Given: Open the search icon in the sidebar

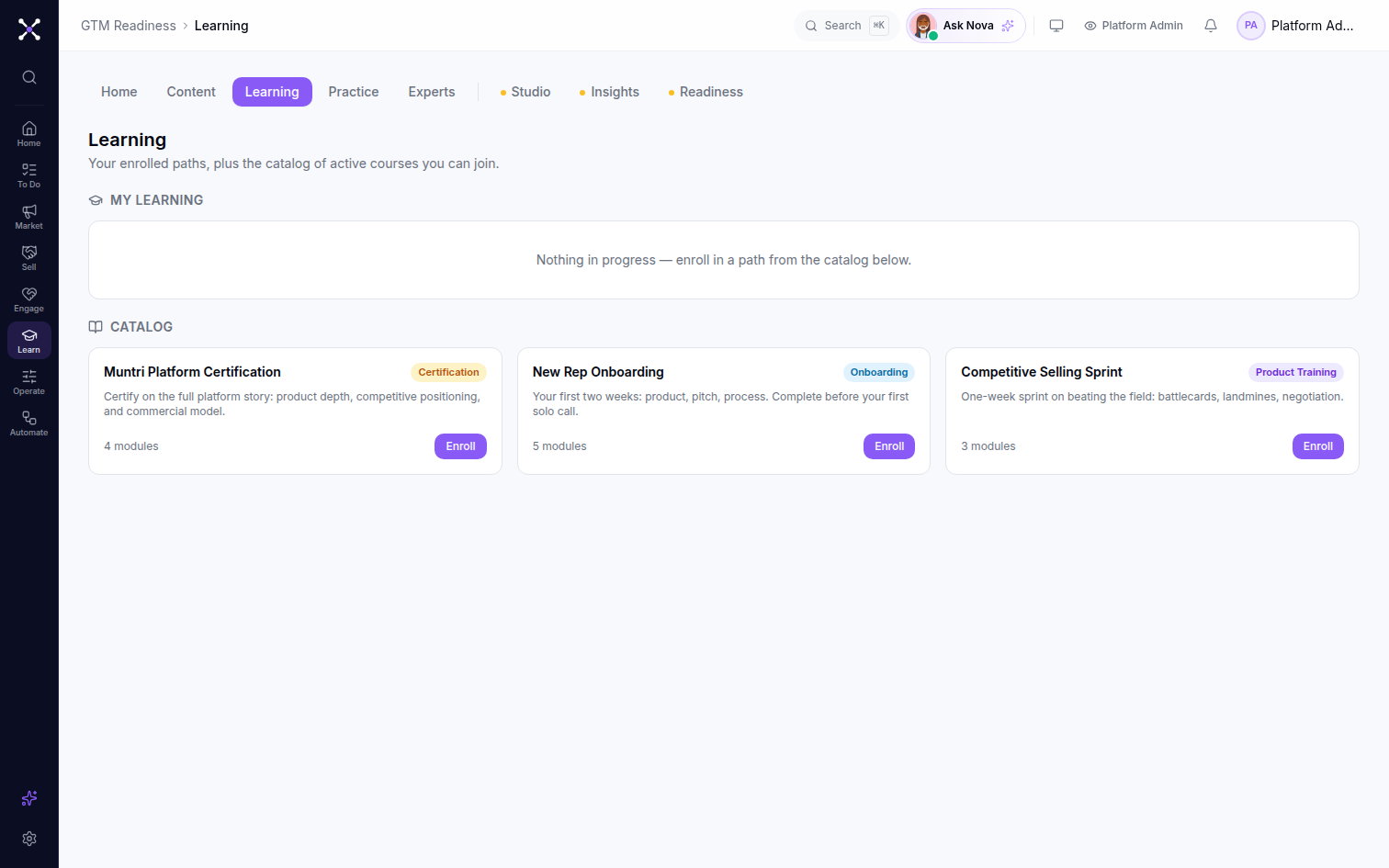Looking at the screenshot, I should pyautogui.click(x=29, y=77).
